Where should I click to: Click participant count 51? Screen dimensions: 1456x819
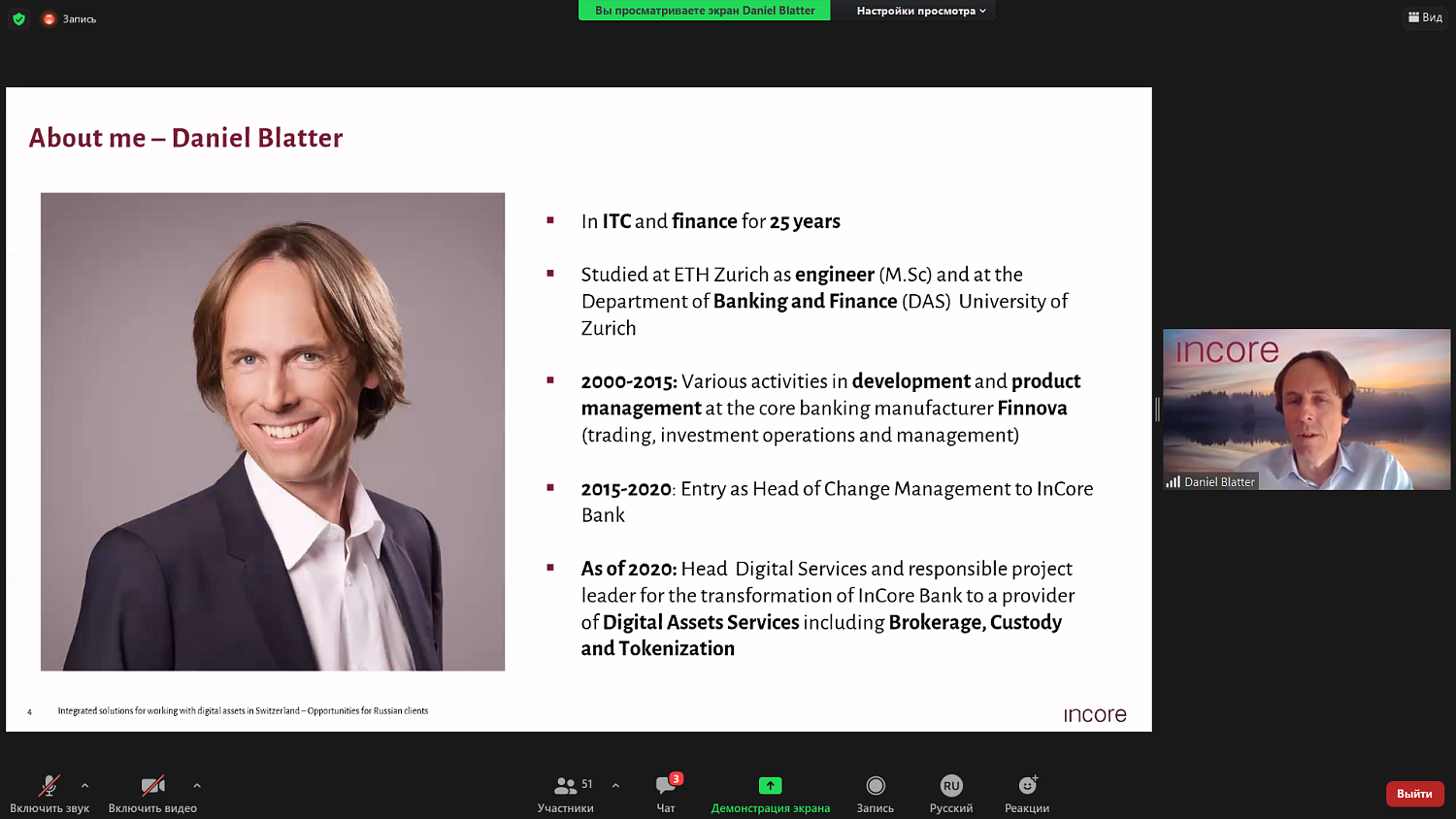point(587,784)
